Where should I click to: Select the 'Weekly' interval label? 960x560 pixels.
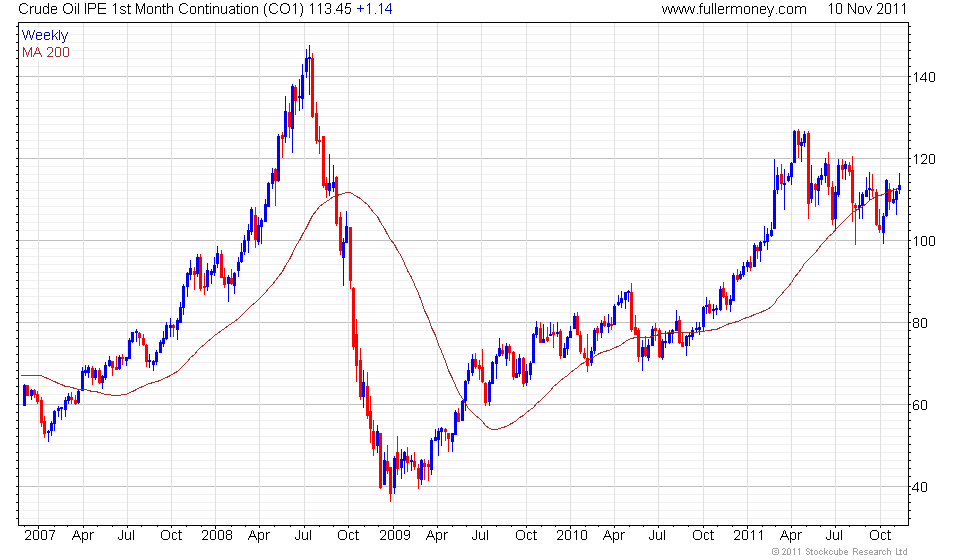[x=45, y=35]
